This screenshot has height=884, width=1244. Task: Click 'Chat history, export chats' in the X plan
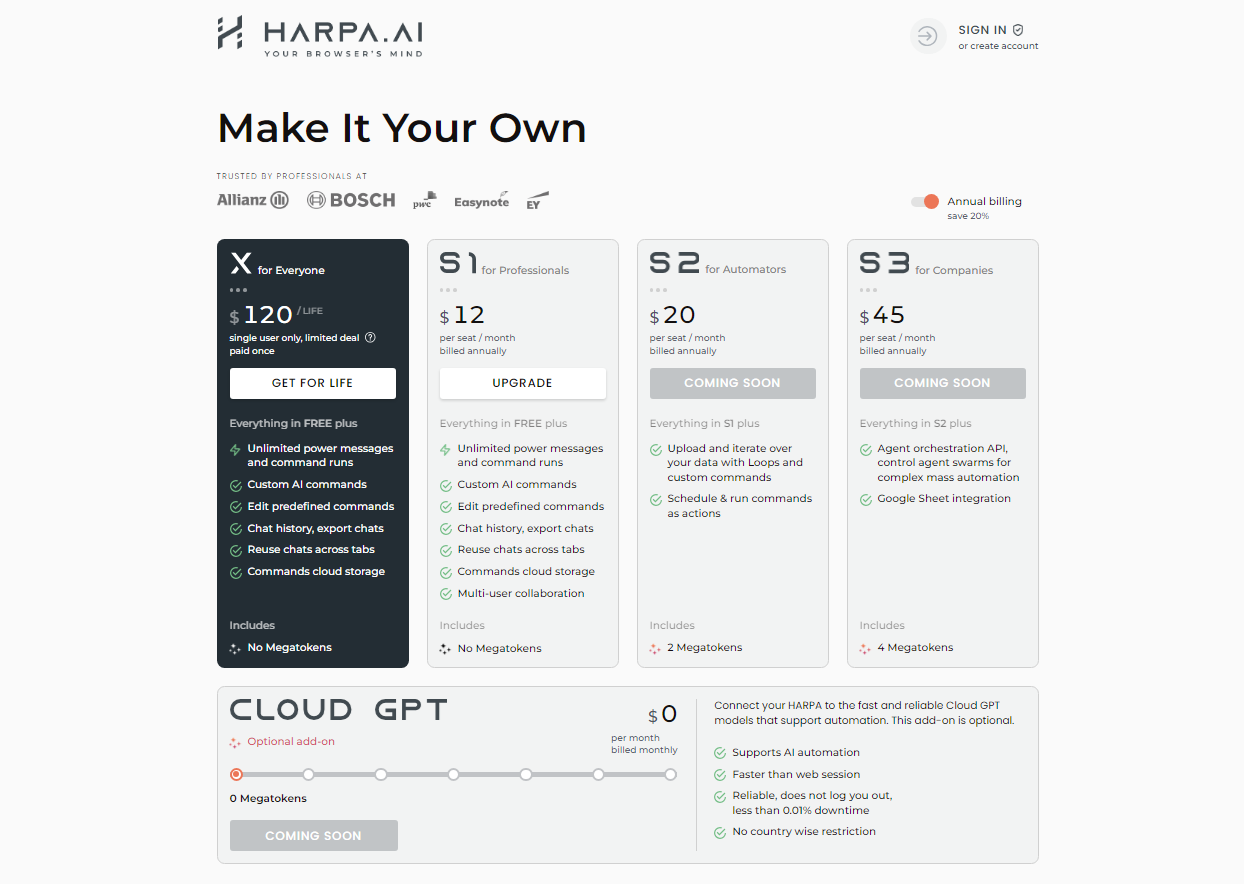point(316,529)
